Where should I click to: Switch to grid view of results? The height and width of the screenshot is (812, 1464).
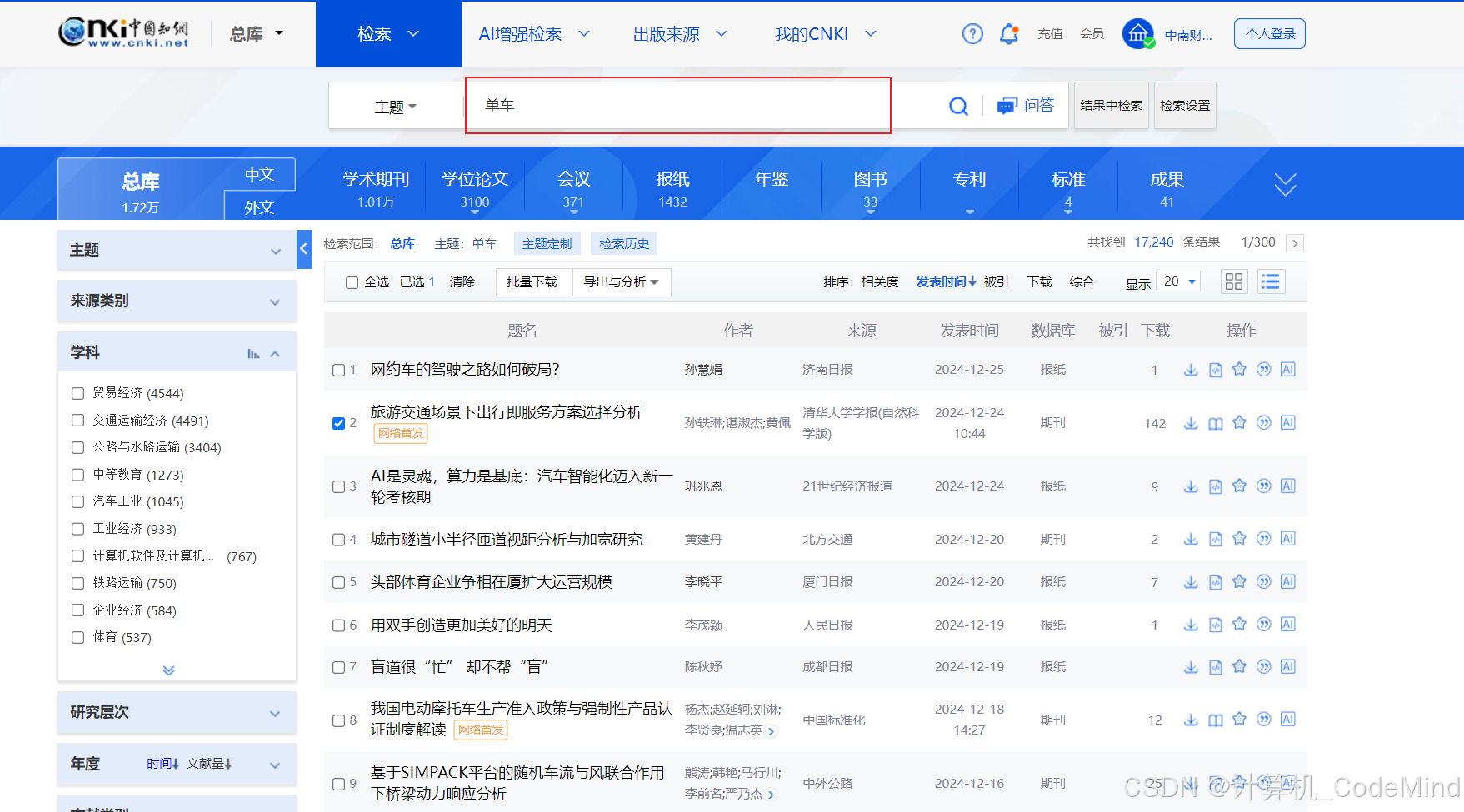click(1234, 281)
